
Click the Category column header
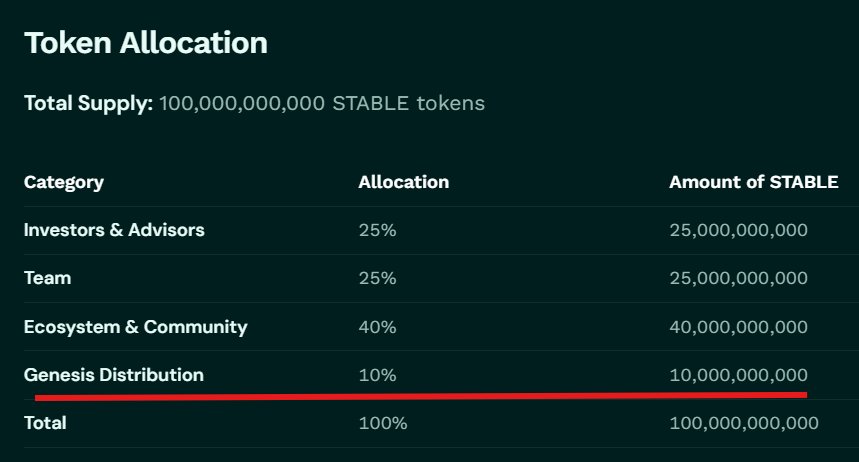pos(64,182)
